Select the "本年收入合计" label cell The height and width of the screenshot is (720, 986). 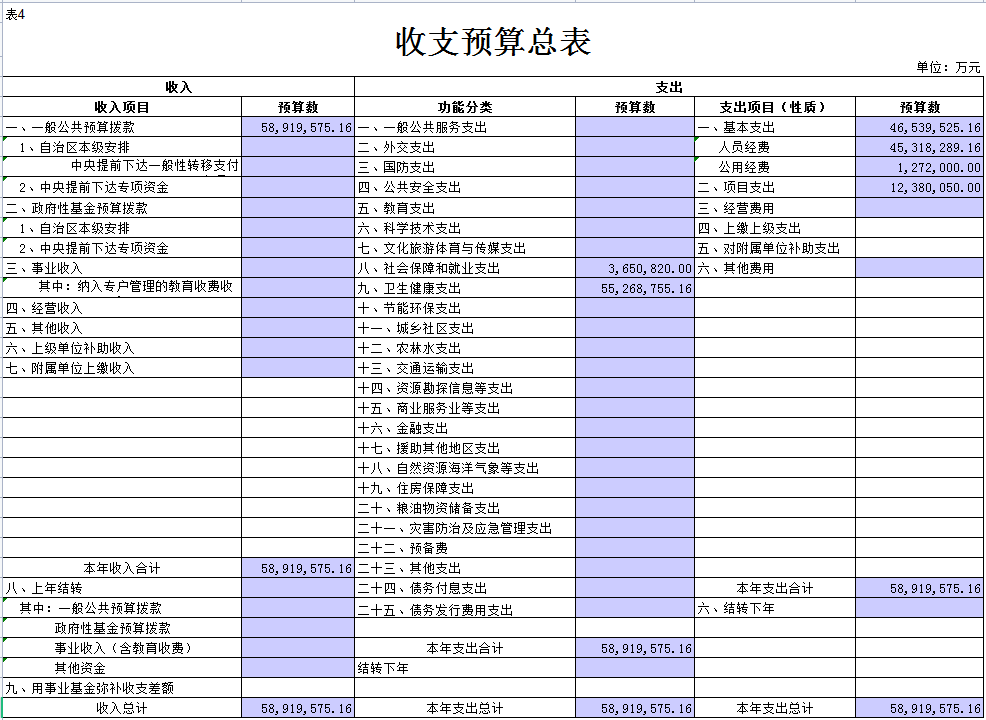pos(122,568)
